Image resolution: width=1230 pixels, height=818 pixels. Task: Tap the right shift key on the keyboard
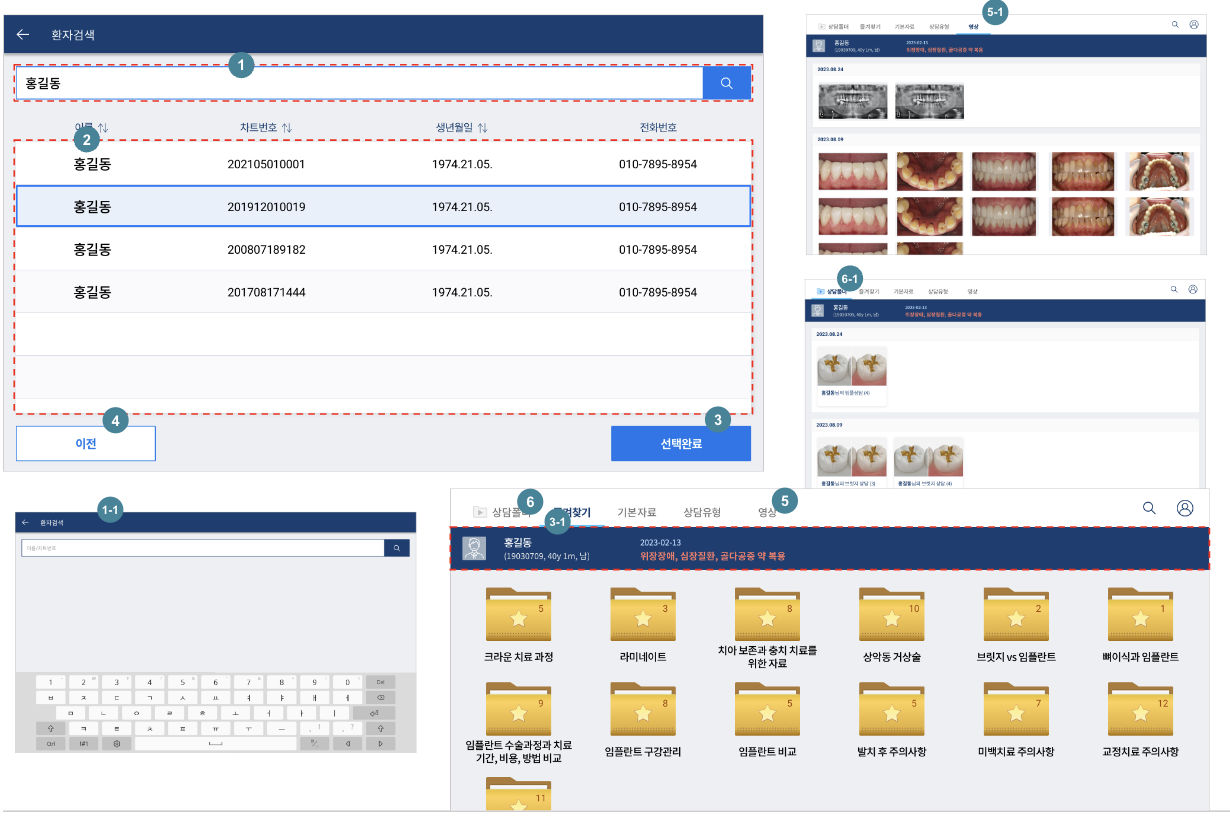pyautogui.click(x=381, y=729)
